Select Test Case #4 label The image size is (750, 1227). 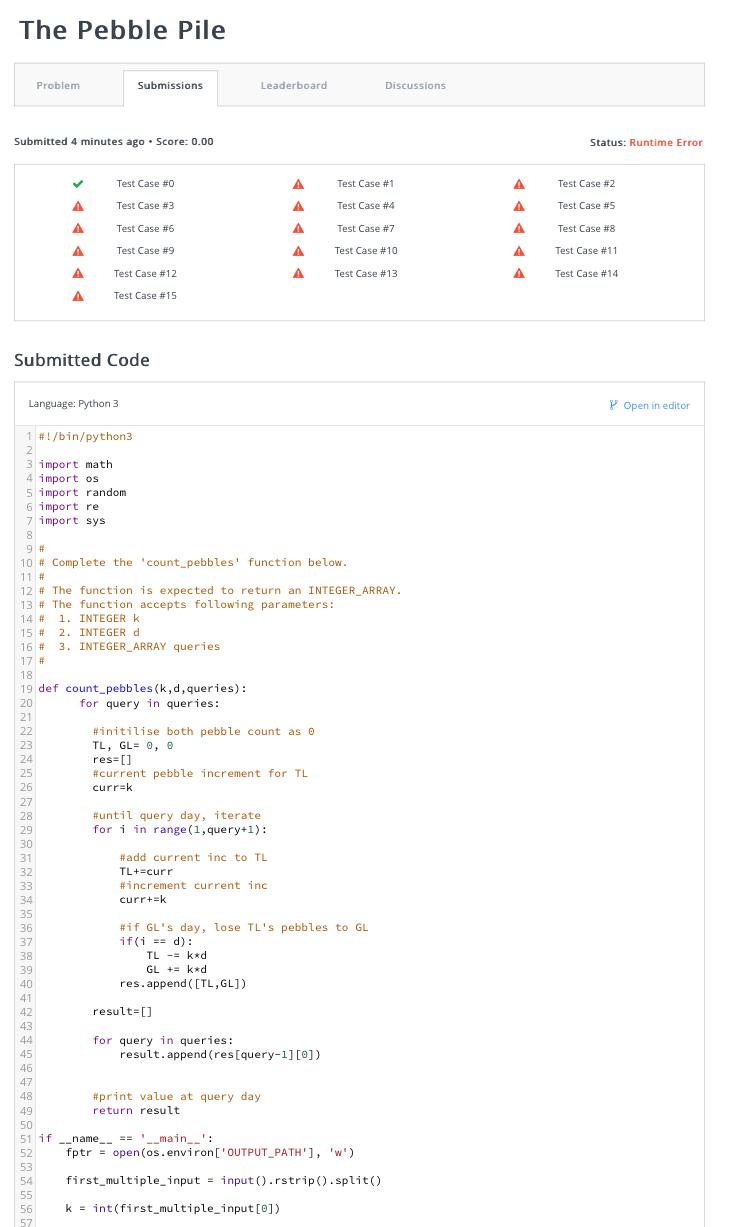coord(366,206)
